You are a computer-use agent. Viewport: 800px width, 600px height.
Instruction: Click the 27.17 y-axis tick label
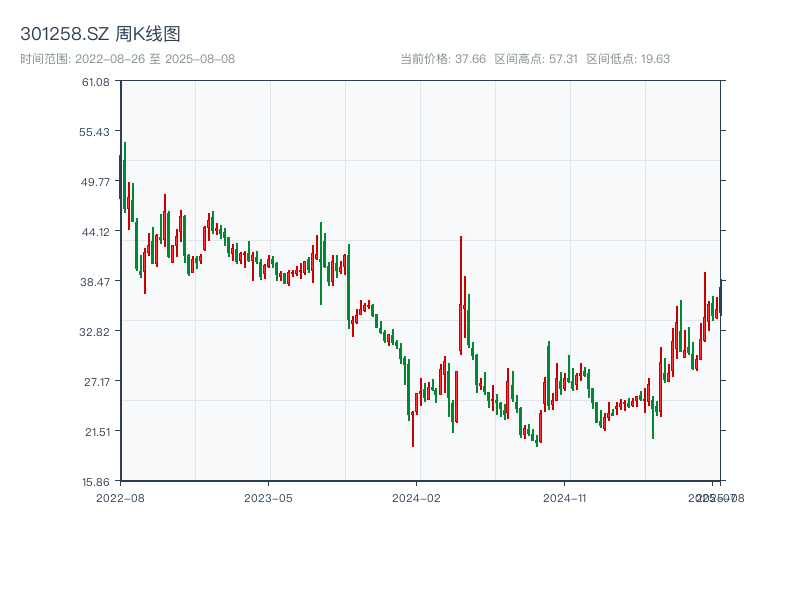point(96,381)
